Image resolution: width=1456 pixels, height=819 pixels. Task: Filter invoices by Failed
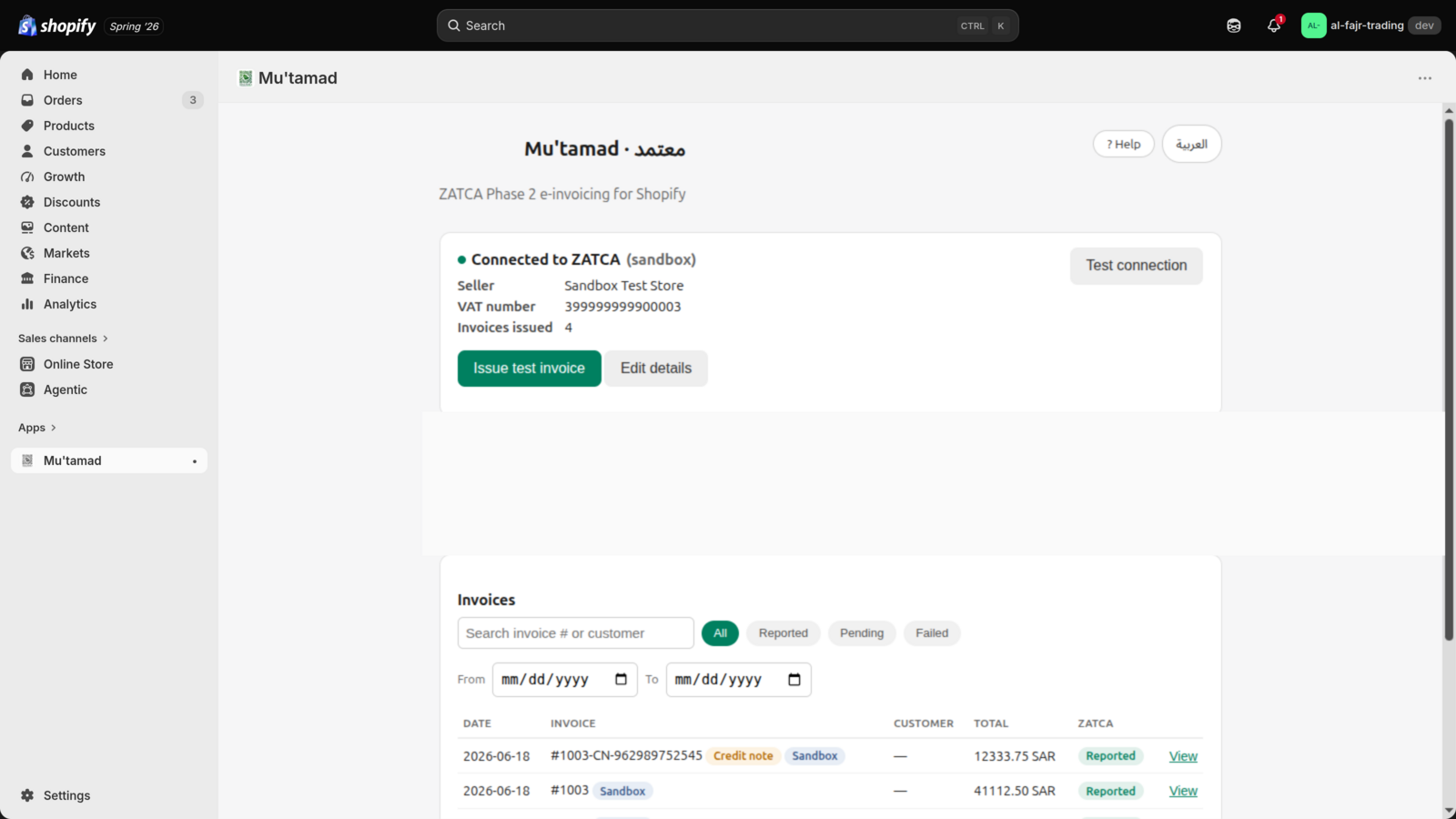click(x=932, y=633)
